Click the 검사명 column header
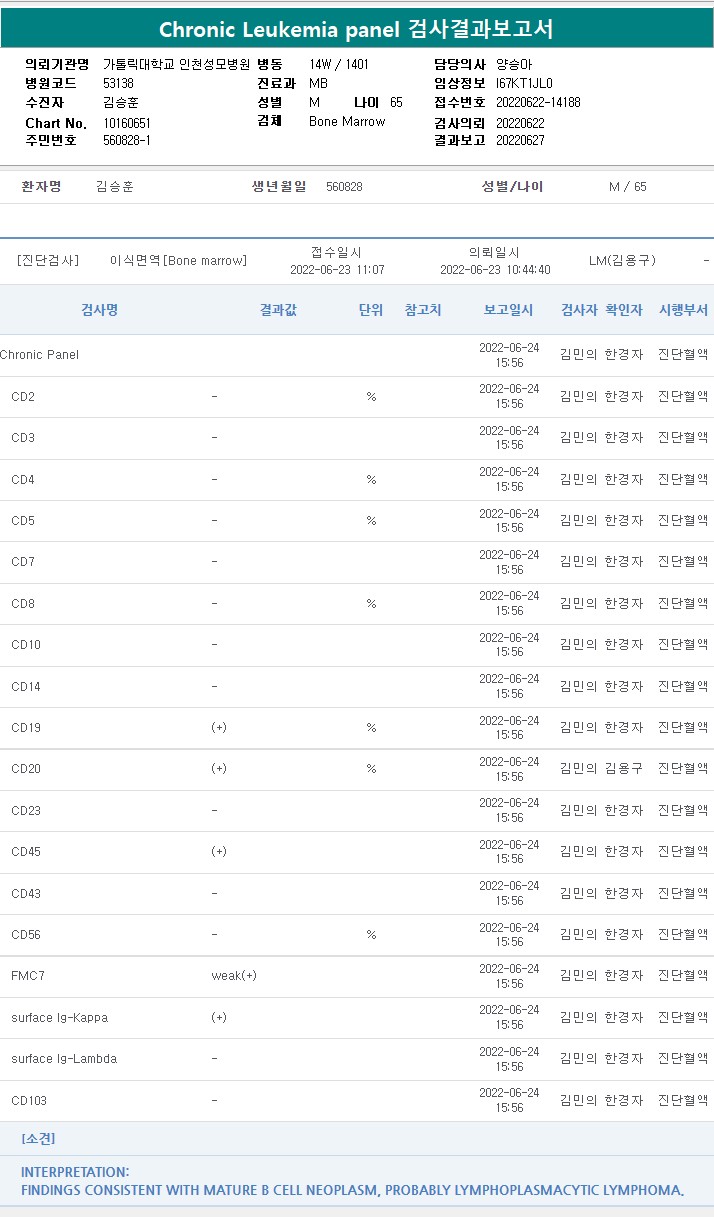The width and height of the screenshot is (714, 1217). tap(99, 310)
